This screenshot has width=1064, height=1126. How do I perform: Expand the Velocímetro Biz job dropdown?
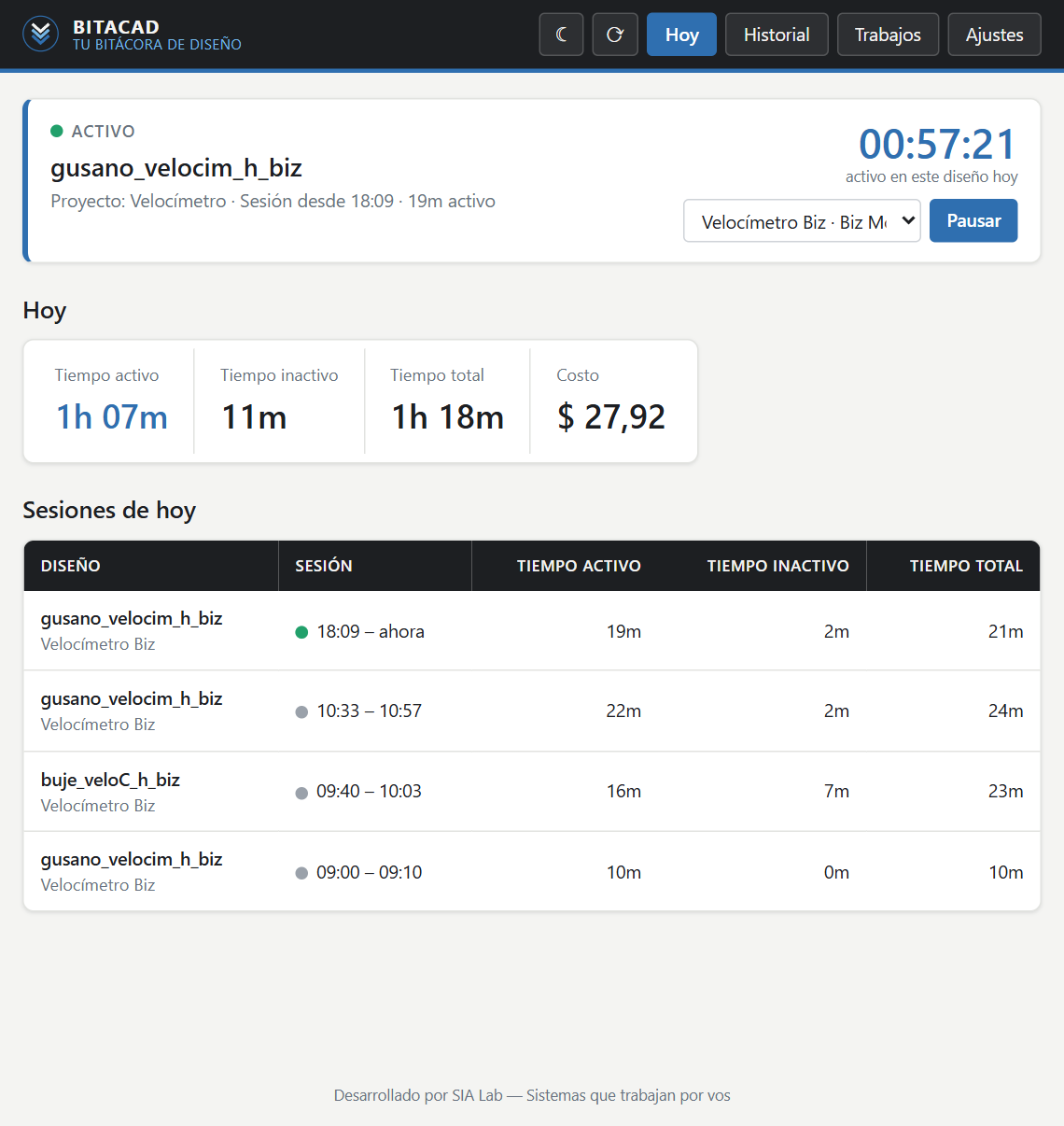tap(803, 221)
